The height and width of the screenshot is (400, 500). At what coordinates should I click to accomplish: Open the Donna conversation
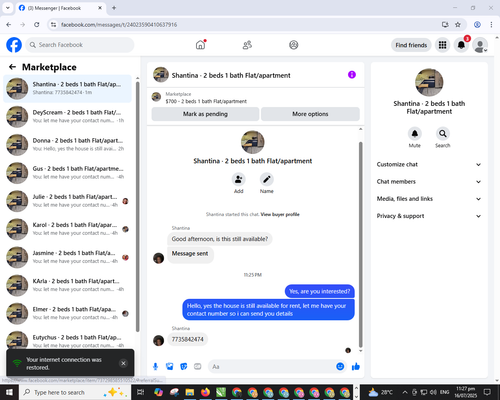67,145
